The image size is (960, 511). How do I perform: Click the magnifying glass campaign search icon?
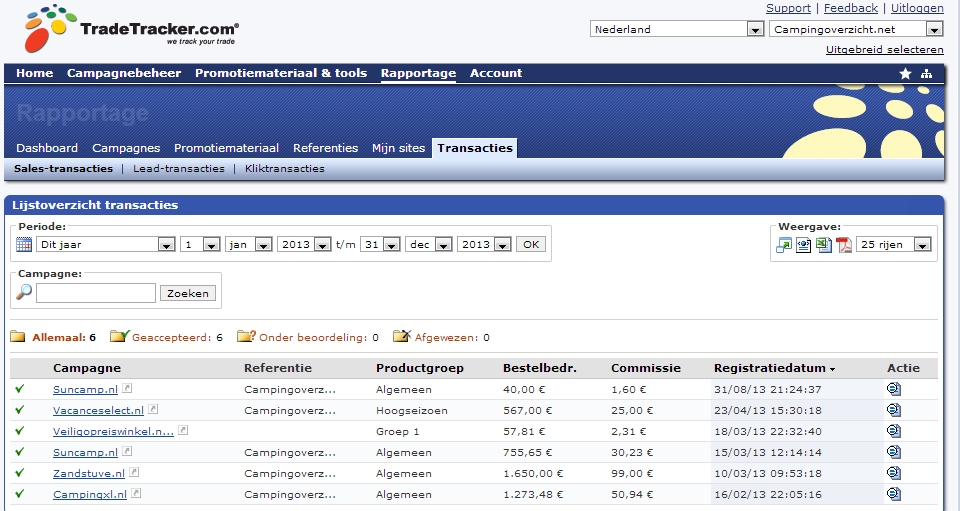point(24,292)
